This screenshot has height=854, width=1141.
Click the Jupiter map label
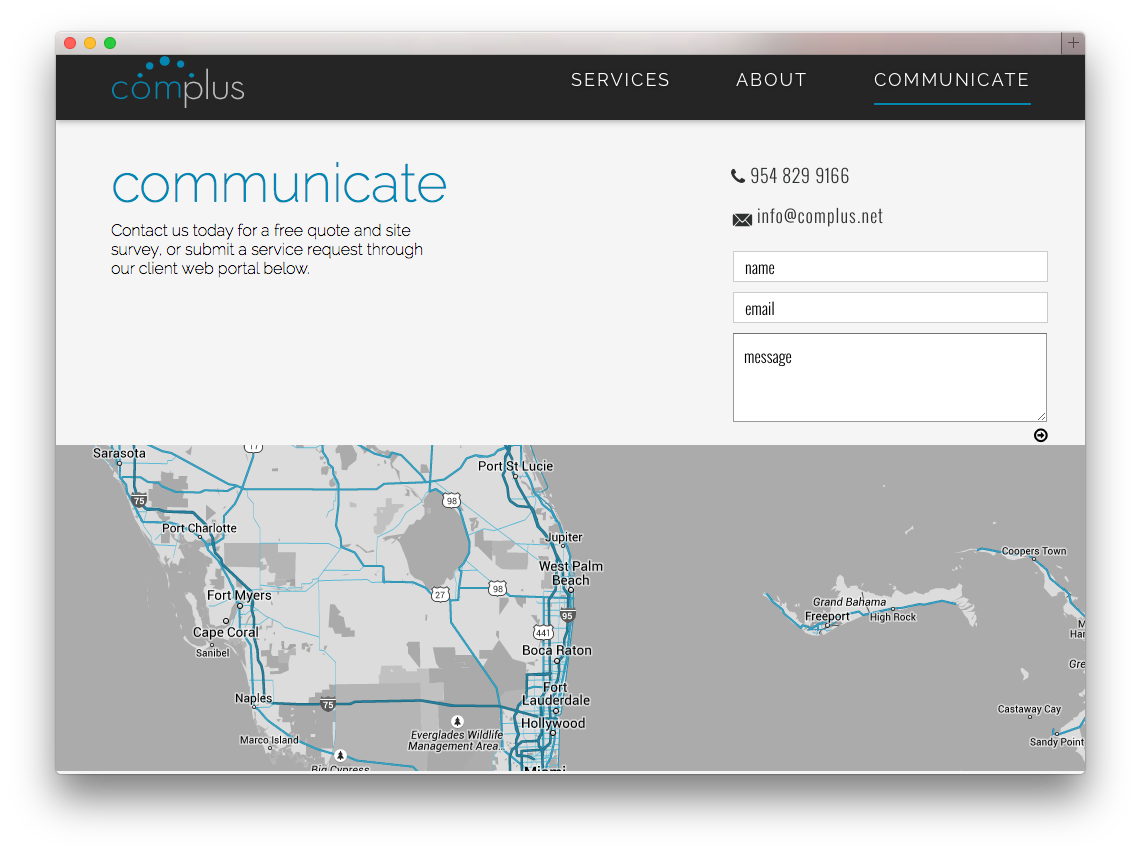(x=565, y=538)
